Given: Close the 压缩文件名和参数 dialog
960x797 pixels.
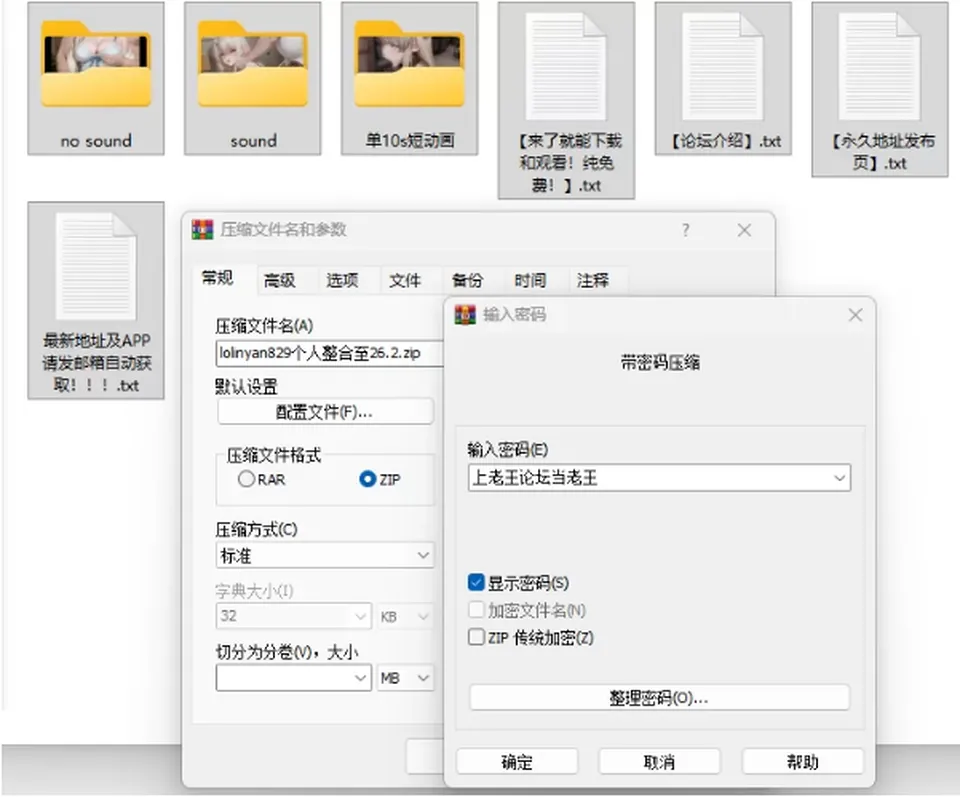Looking at the screenshot, I should pos(744,230).
